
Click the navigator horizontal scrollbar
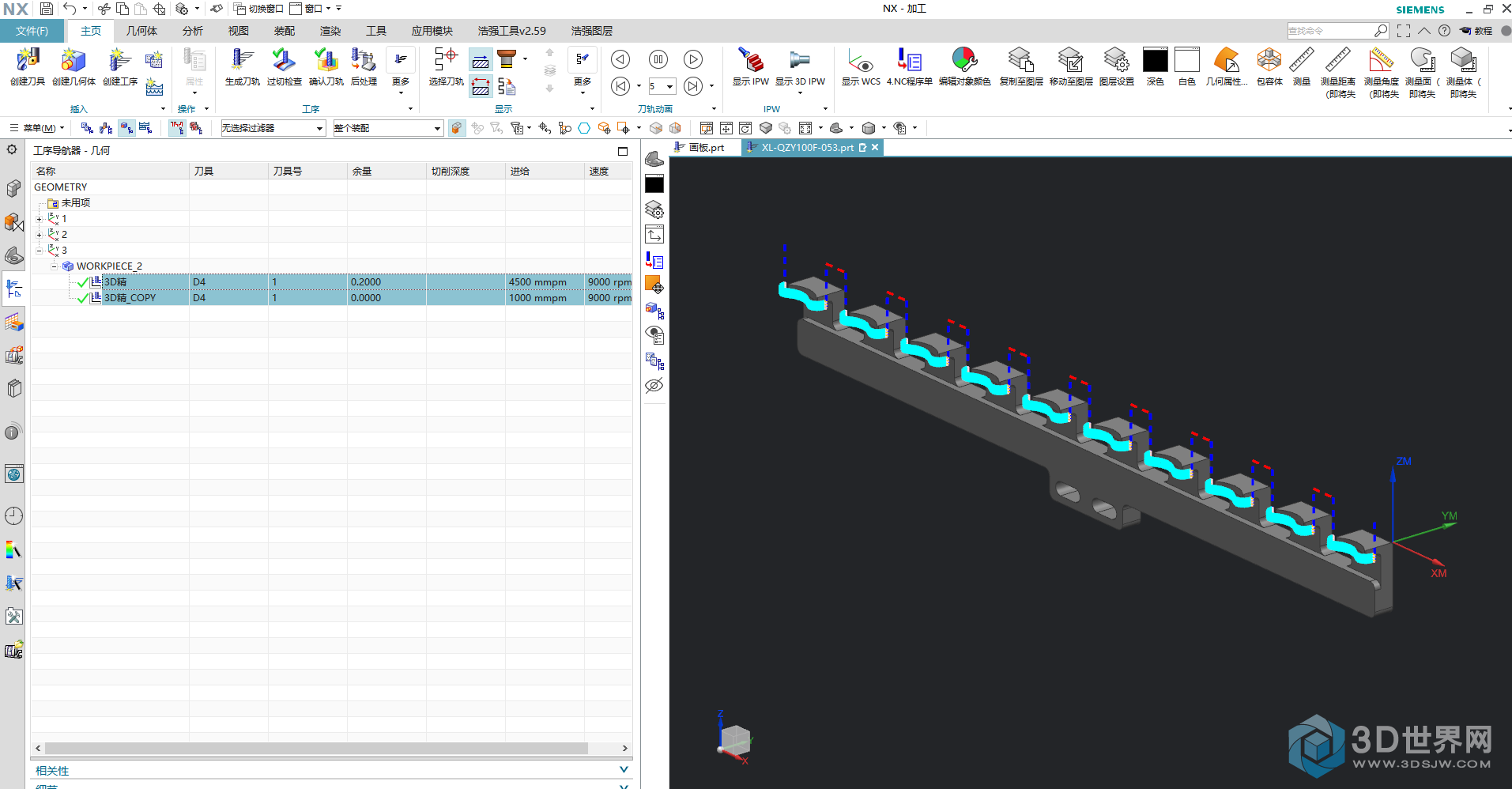click(x=316, y=748)
